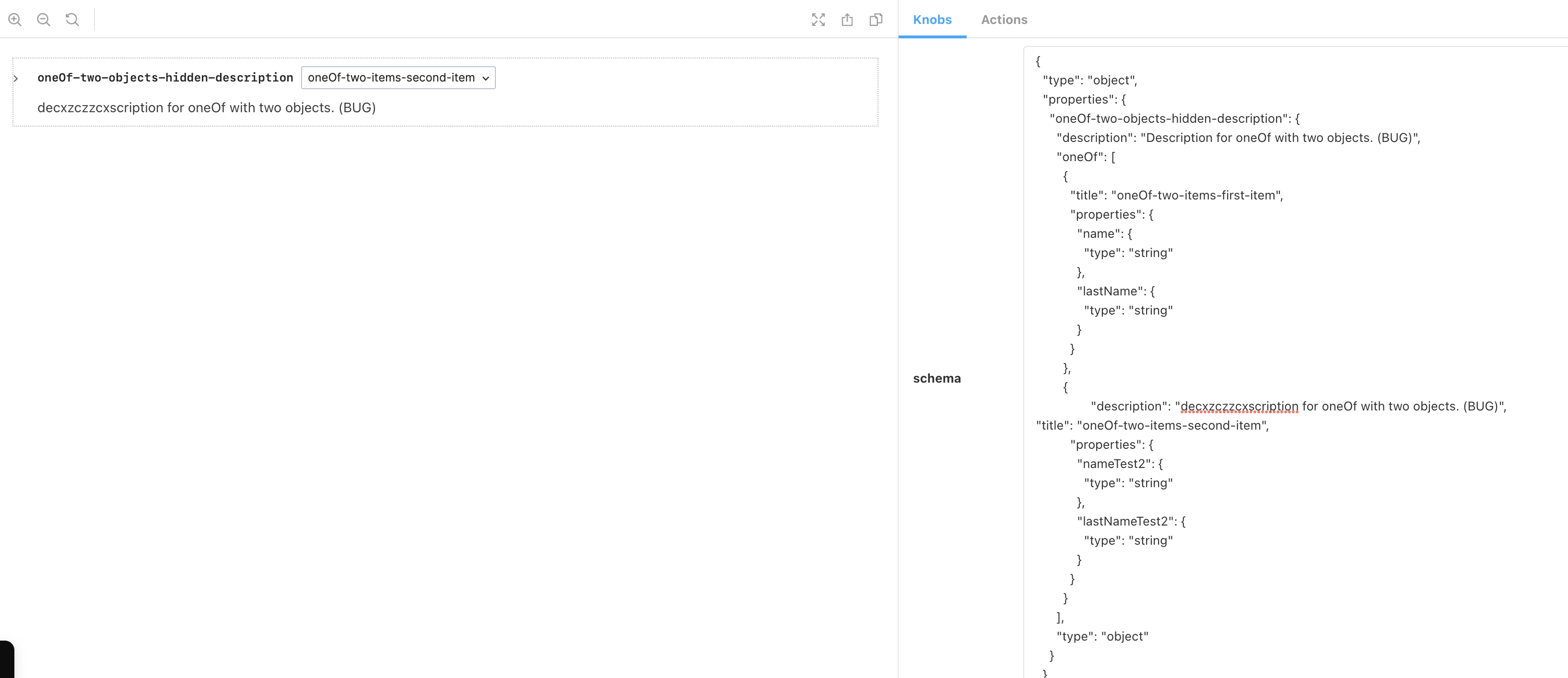Click the zoom out magnifier icon
This screenshot has height=678, width=1568.
pos(43,20)
